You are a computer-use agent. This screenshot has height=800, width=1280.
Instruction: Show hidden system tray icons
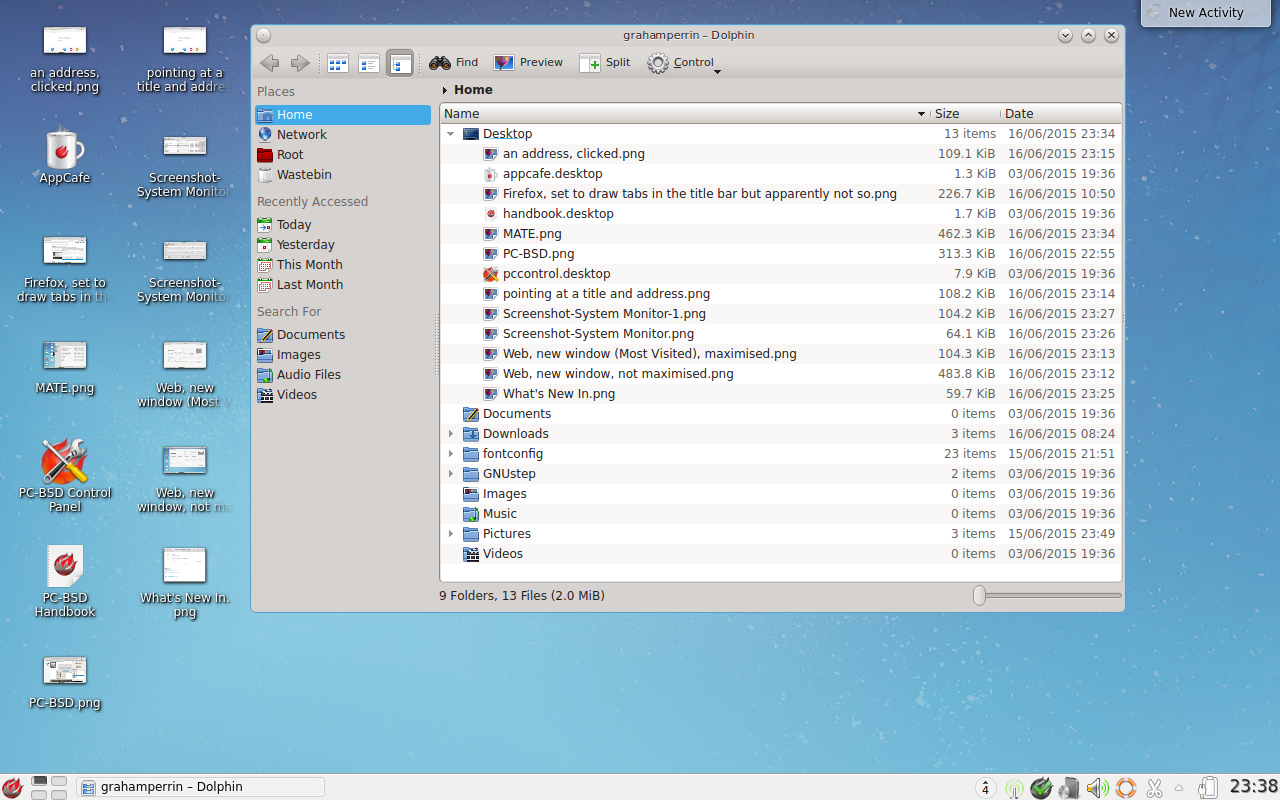1179,788
